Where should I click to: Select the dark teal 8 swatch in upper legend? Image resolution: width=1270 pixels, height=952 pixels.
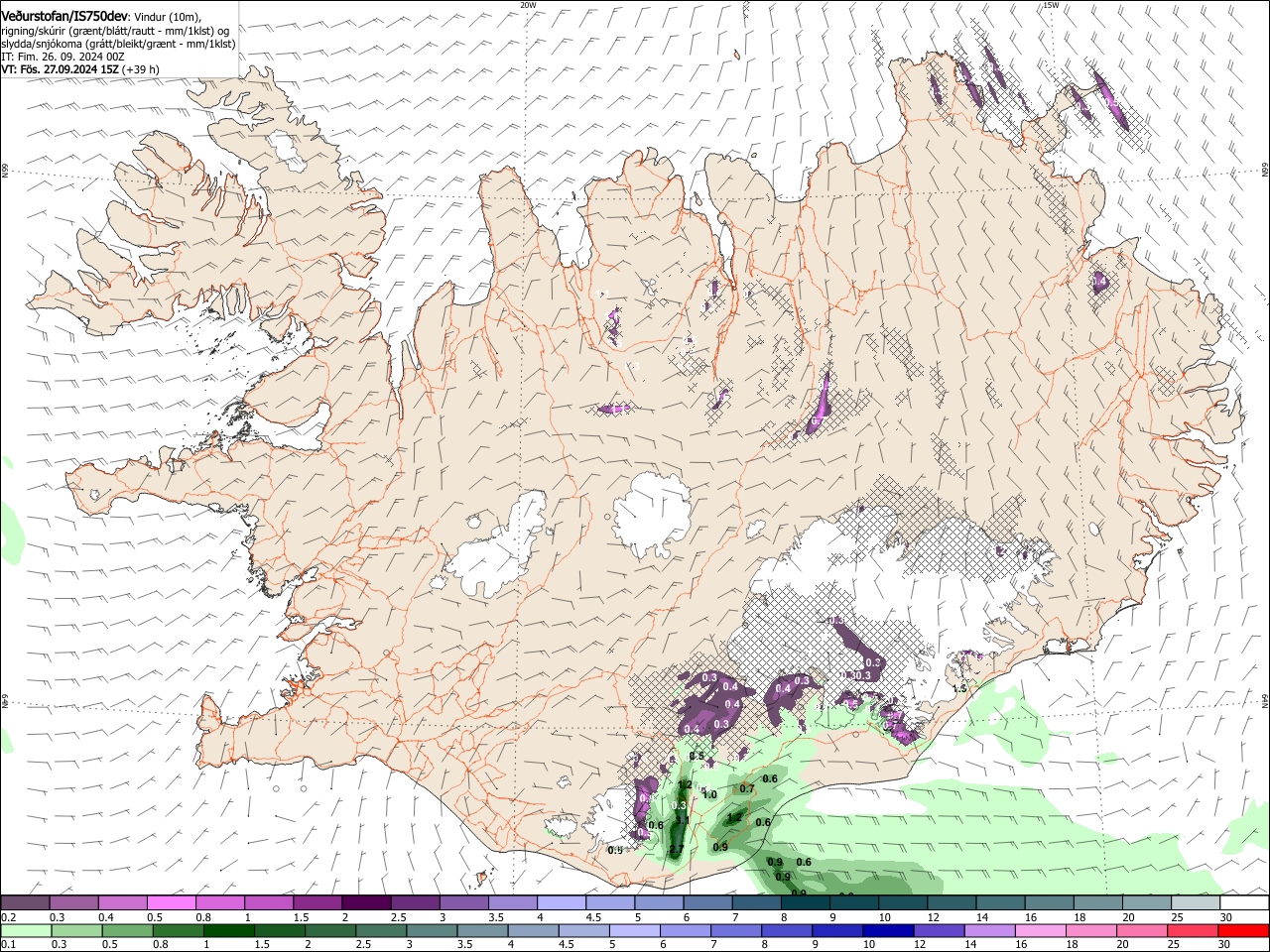[806, 902]
